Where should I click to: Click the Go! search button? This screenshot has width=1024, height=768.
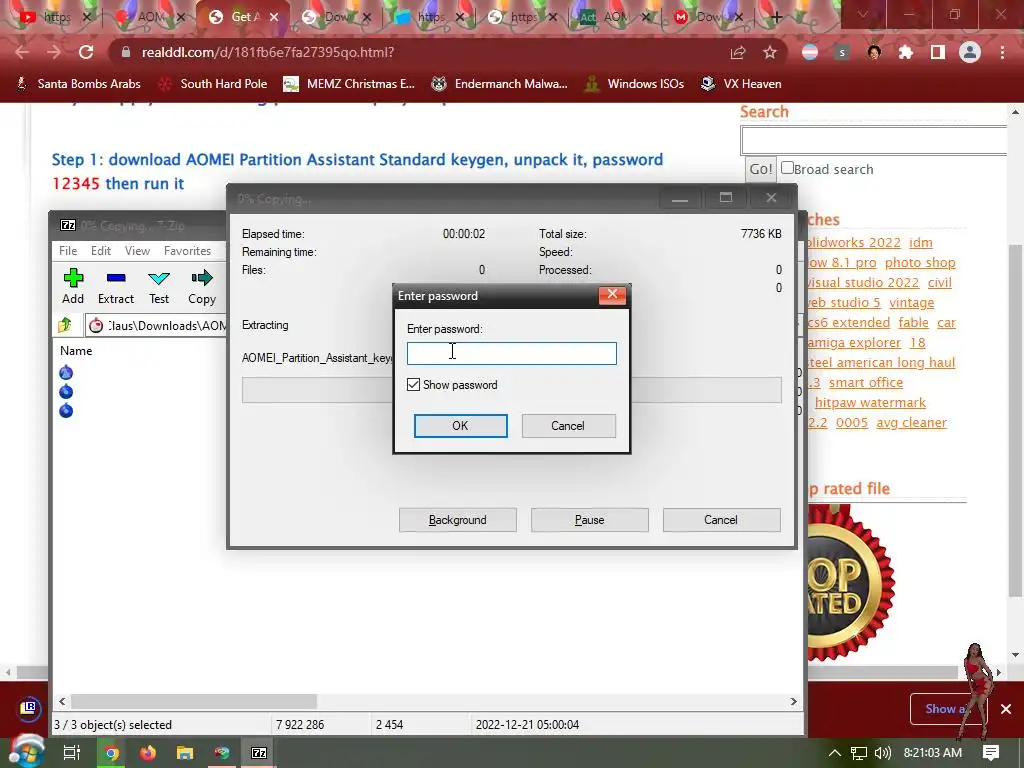coord(761,169)
